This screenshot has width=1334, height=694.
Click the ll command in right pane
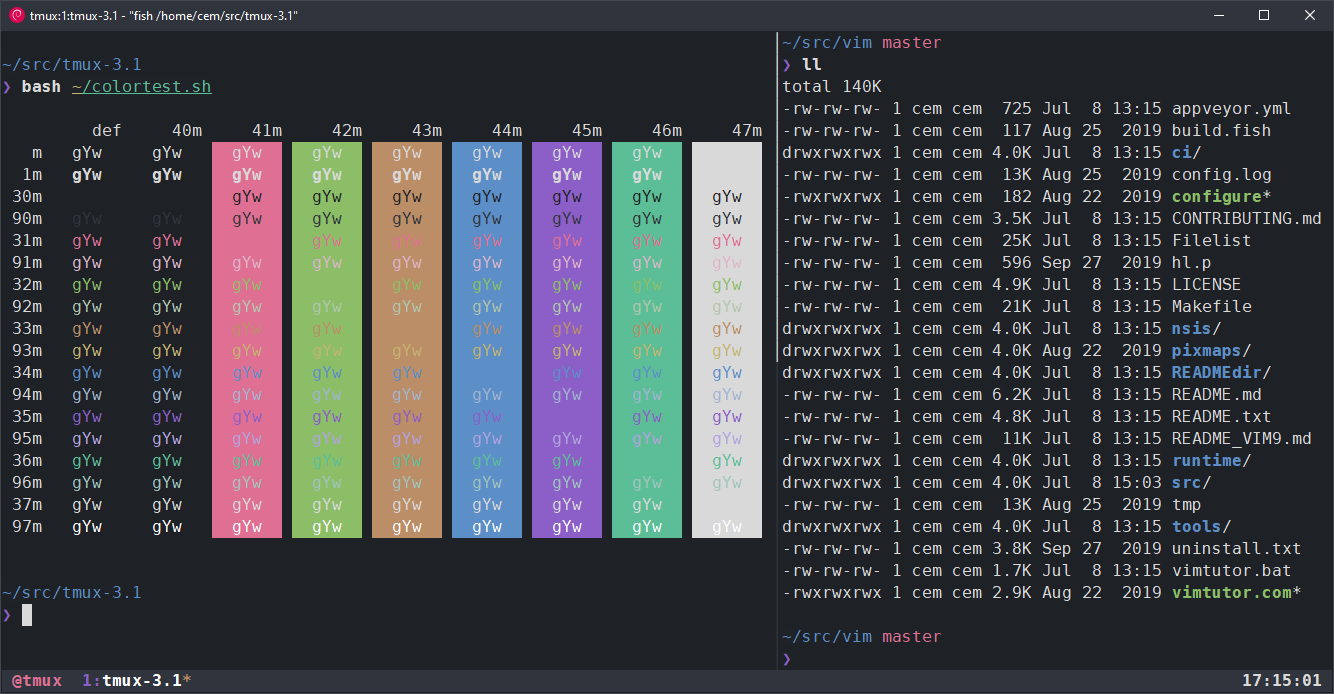[x=812, y=65]
